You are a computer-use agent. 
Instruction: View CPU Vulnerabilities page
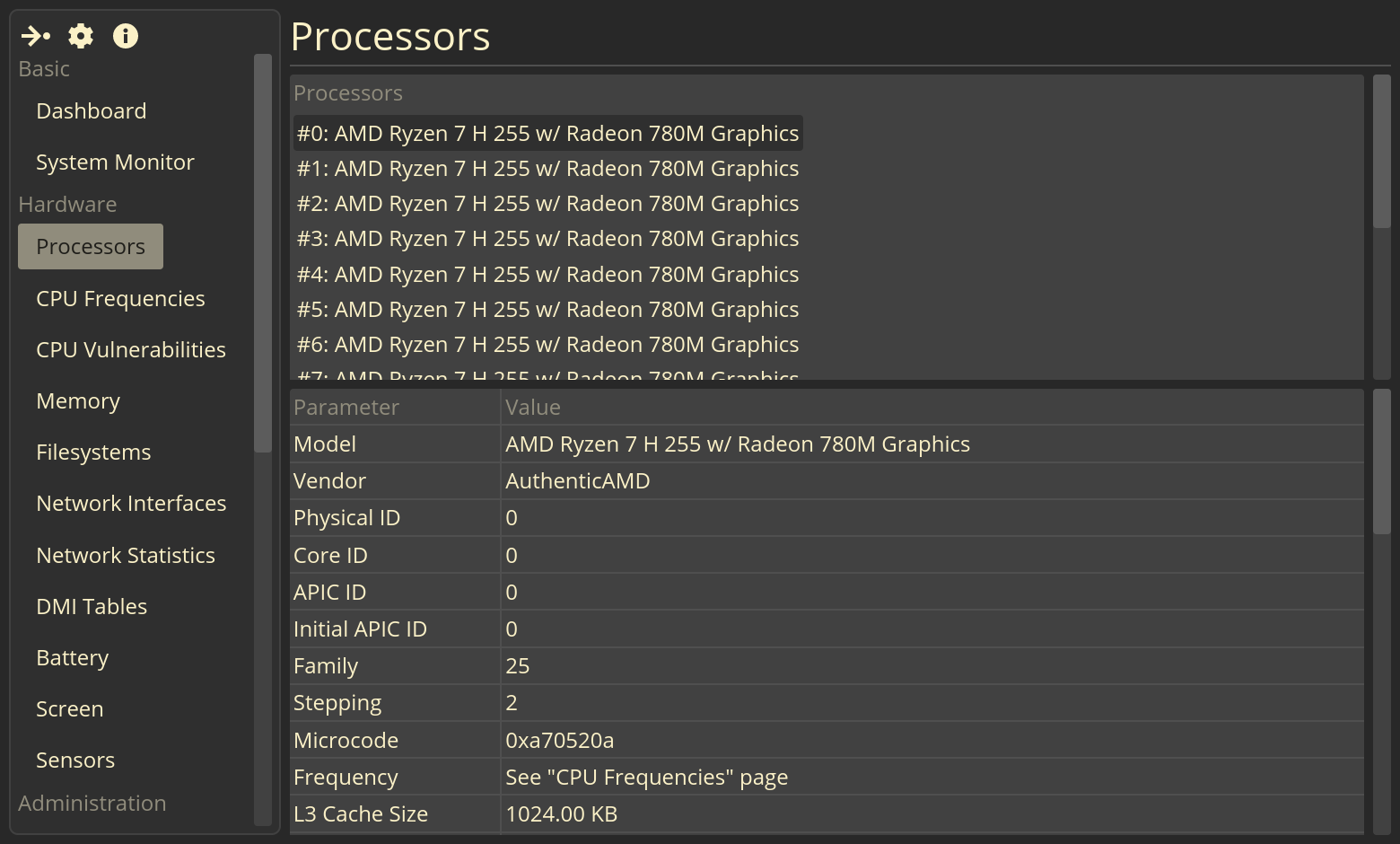[x=131, y=350]
